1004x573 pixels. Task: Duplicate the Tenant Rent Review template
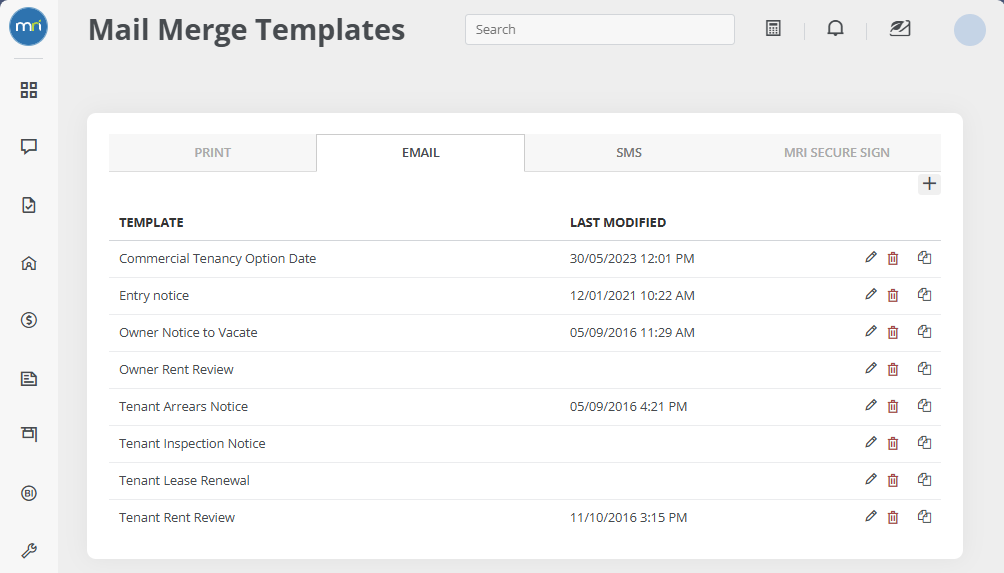[924, 517]
